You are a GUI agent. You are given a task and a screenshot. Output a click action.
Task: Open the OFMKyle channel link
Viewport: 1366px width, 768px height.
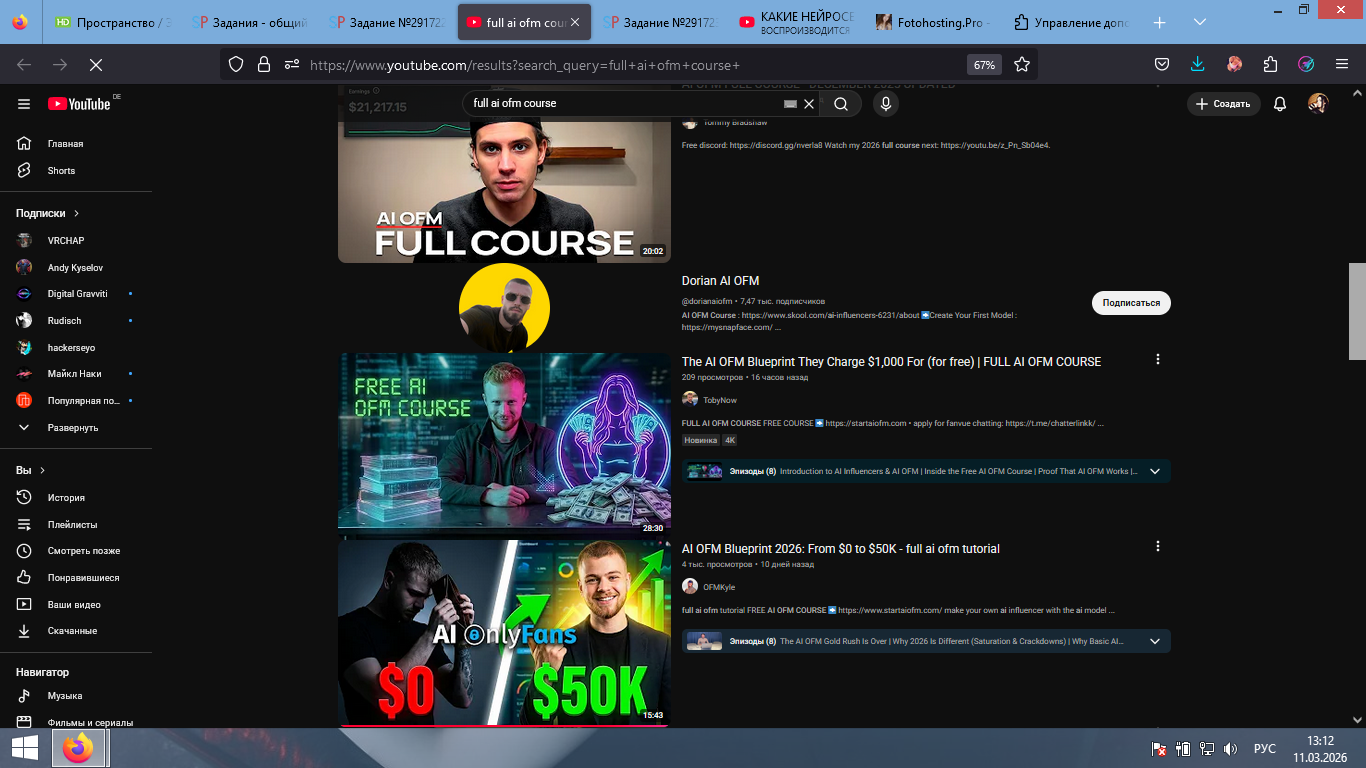(x=719, y=587)
